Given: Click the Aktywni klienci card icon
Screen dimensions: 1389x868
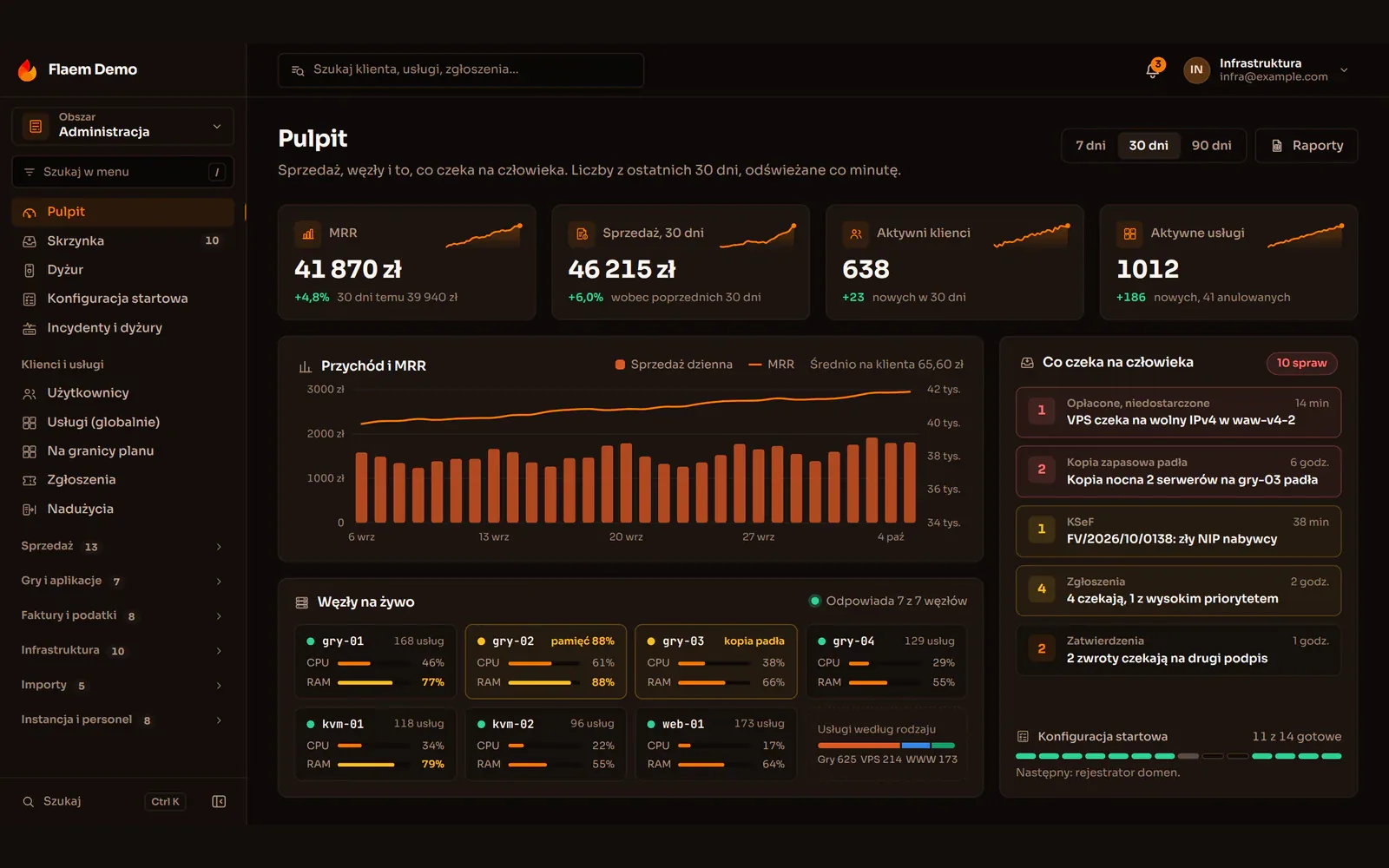Looking at the screenshot, I should [856, 233].
